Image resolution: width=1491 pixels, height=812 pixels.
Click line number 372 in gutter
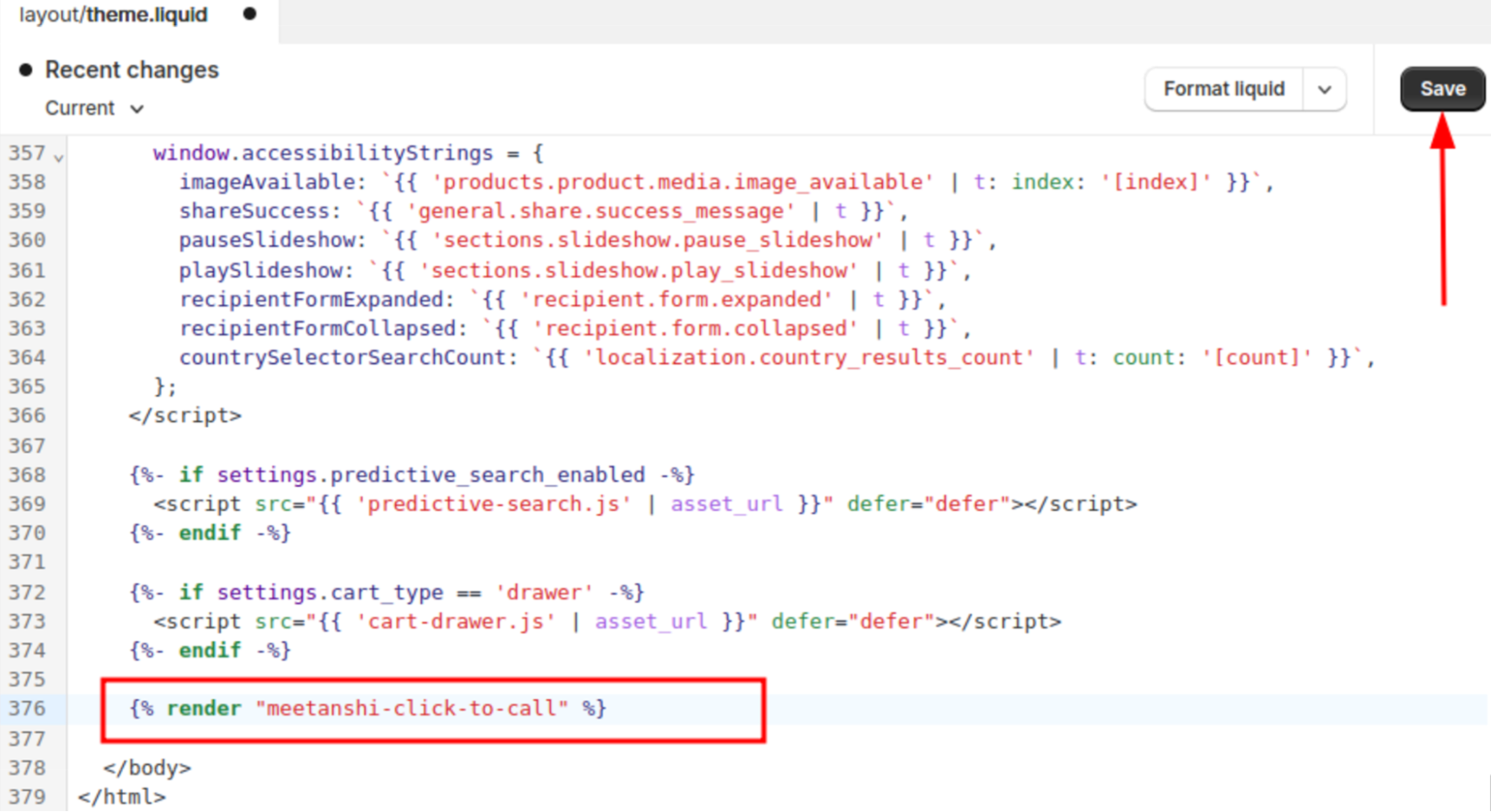28,593
